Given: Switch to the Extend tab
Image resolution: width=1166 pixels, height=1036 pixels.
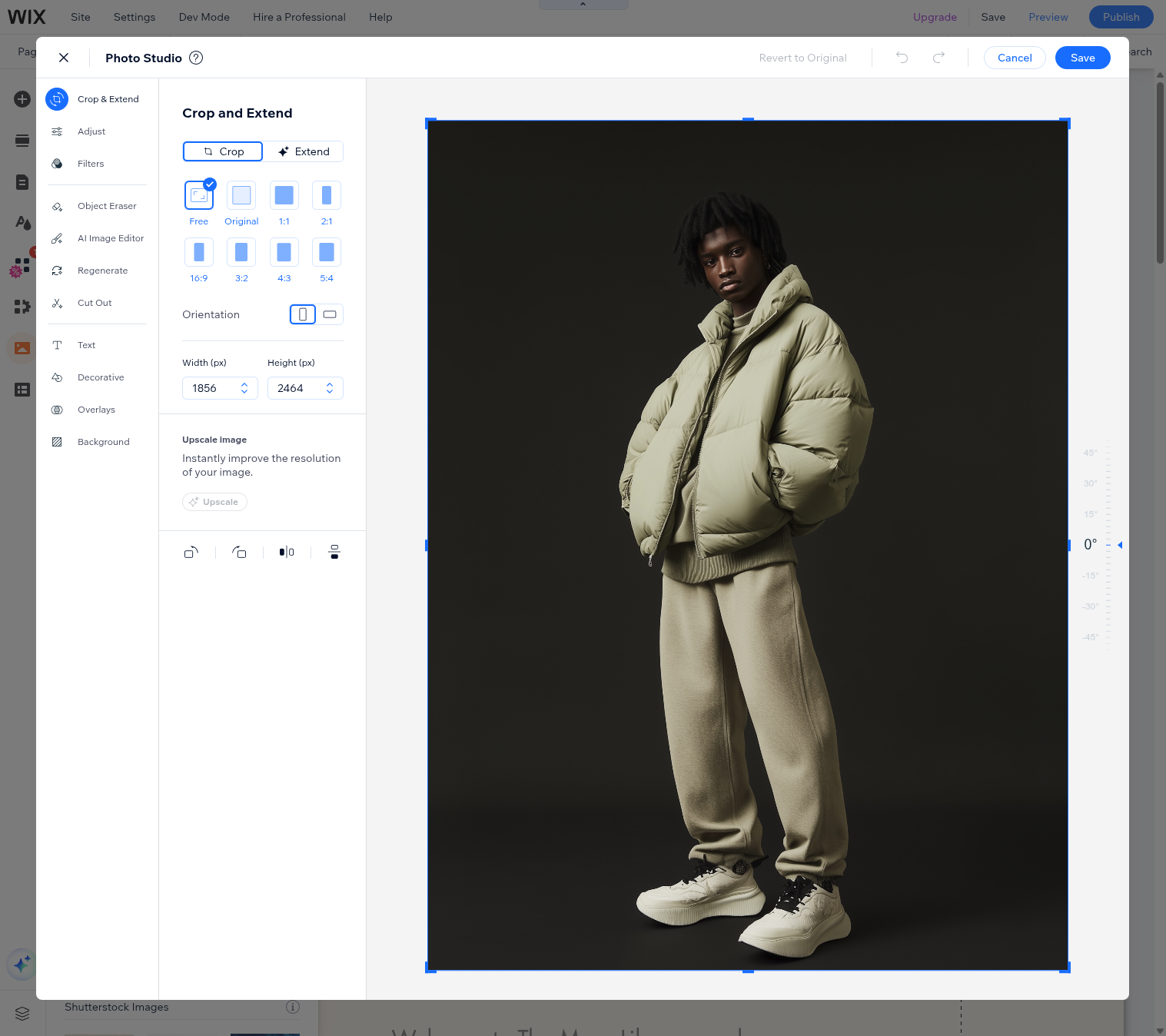Looking at the screenshot, I should (x=304, y=151).
